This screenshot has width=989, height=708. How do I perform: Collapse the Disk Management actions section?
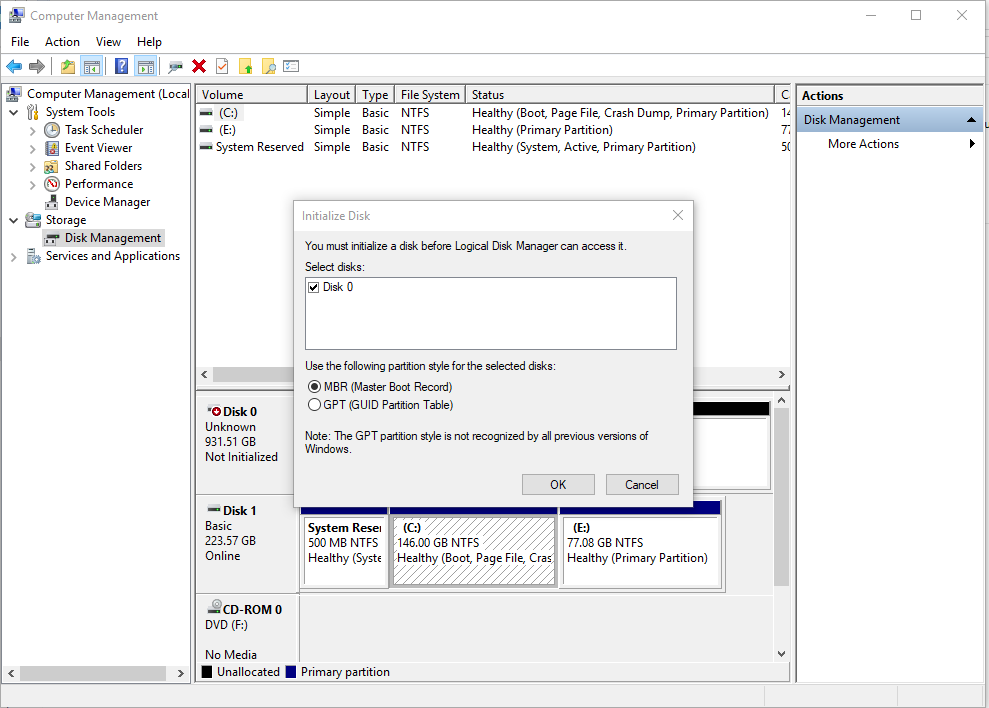point(971,120)
